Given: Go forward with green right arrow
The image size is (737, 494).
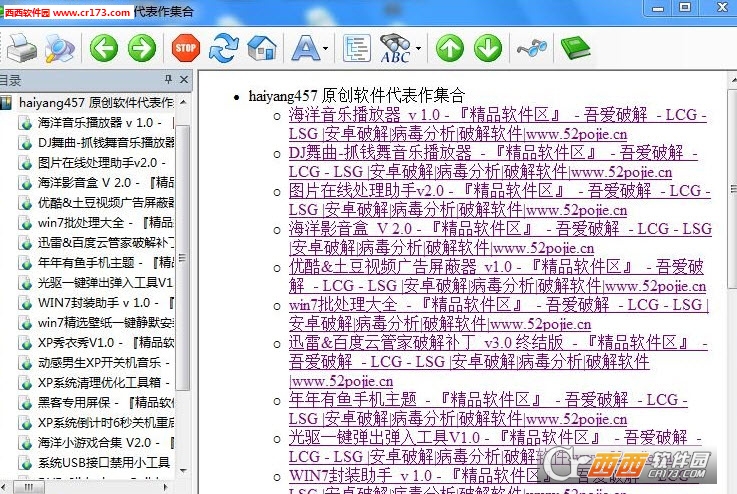Looking at the screenshot, I should [142, 48].
